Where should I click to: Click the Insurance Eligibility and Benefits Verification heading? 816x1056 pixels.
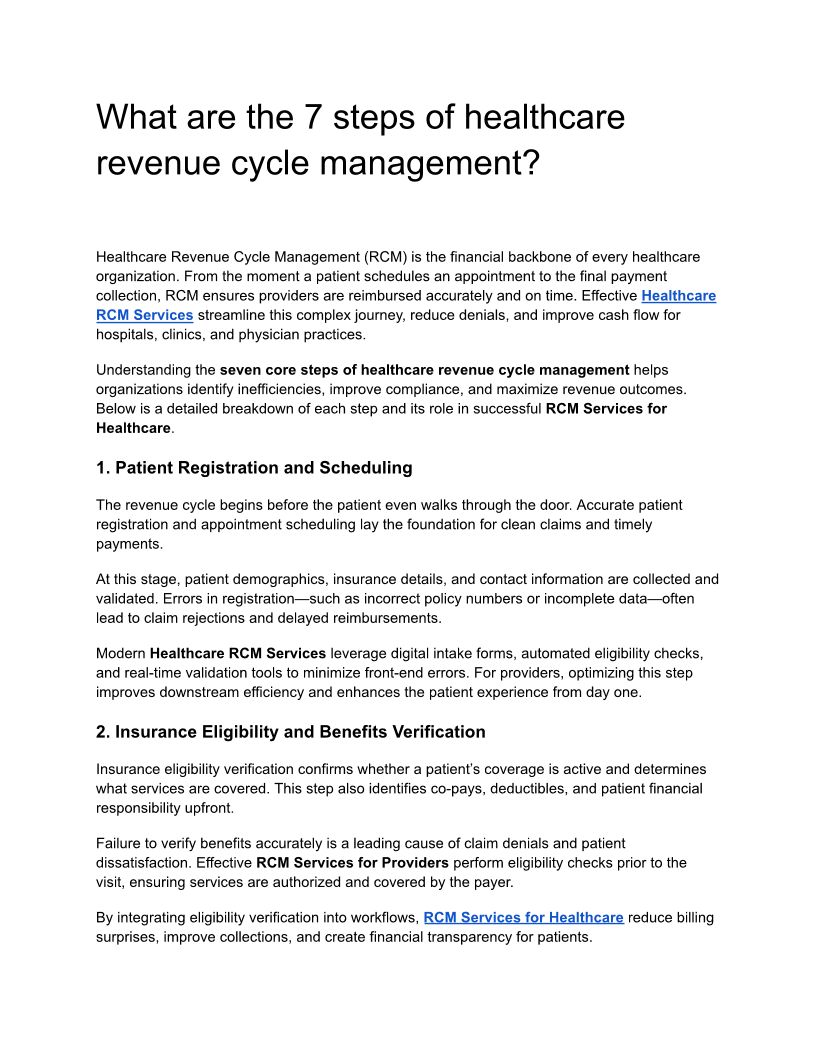[290, 732]
